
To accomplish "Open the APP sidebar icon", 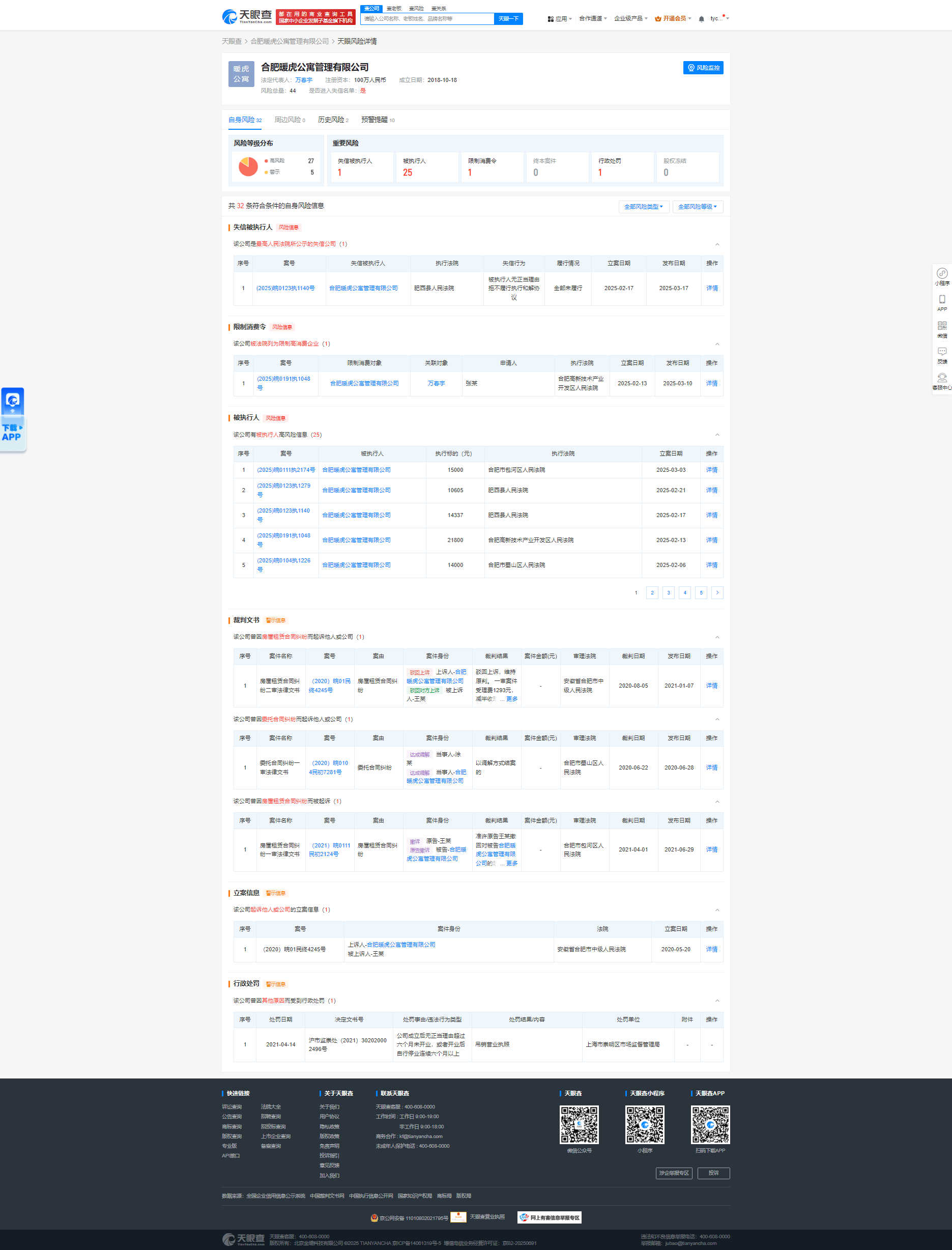I will pyautogui.click(x=942, y=303).
